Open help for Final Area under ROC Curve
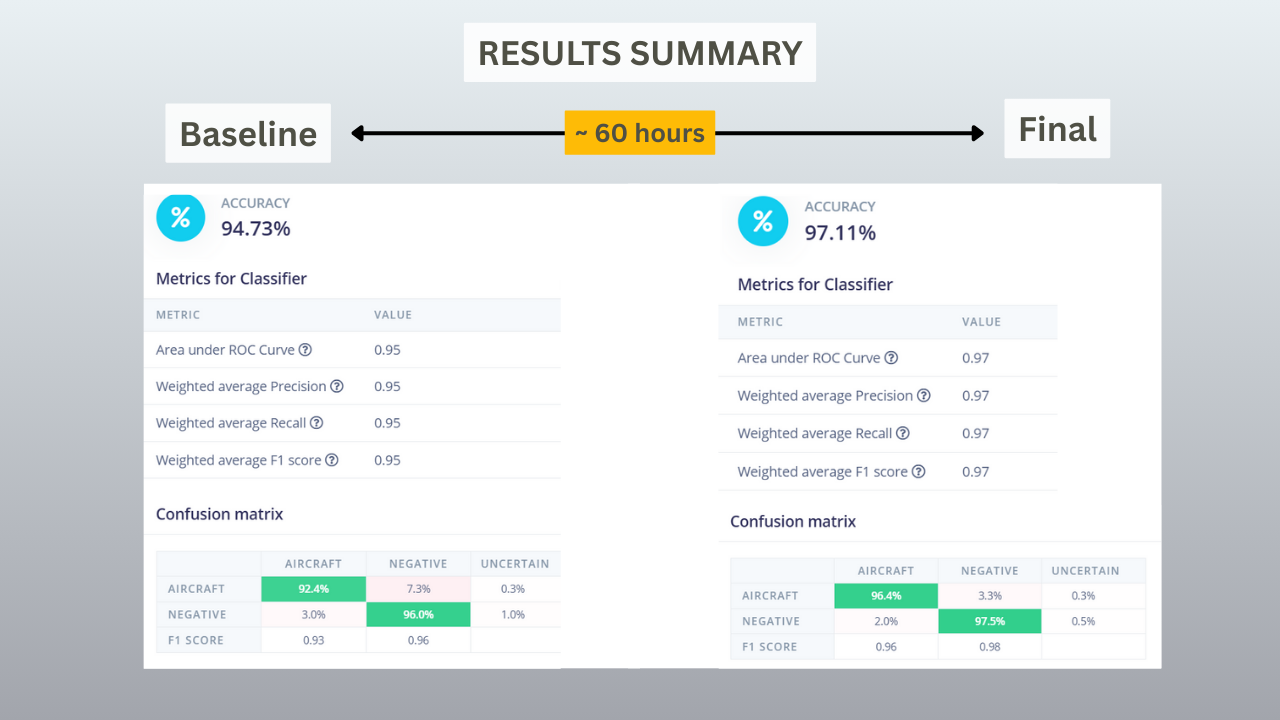 click(x=891, y=358)
